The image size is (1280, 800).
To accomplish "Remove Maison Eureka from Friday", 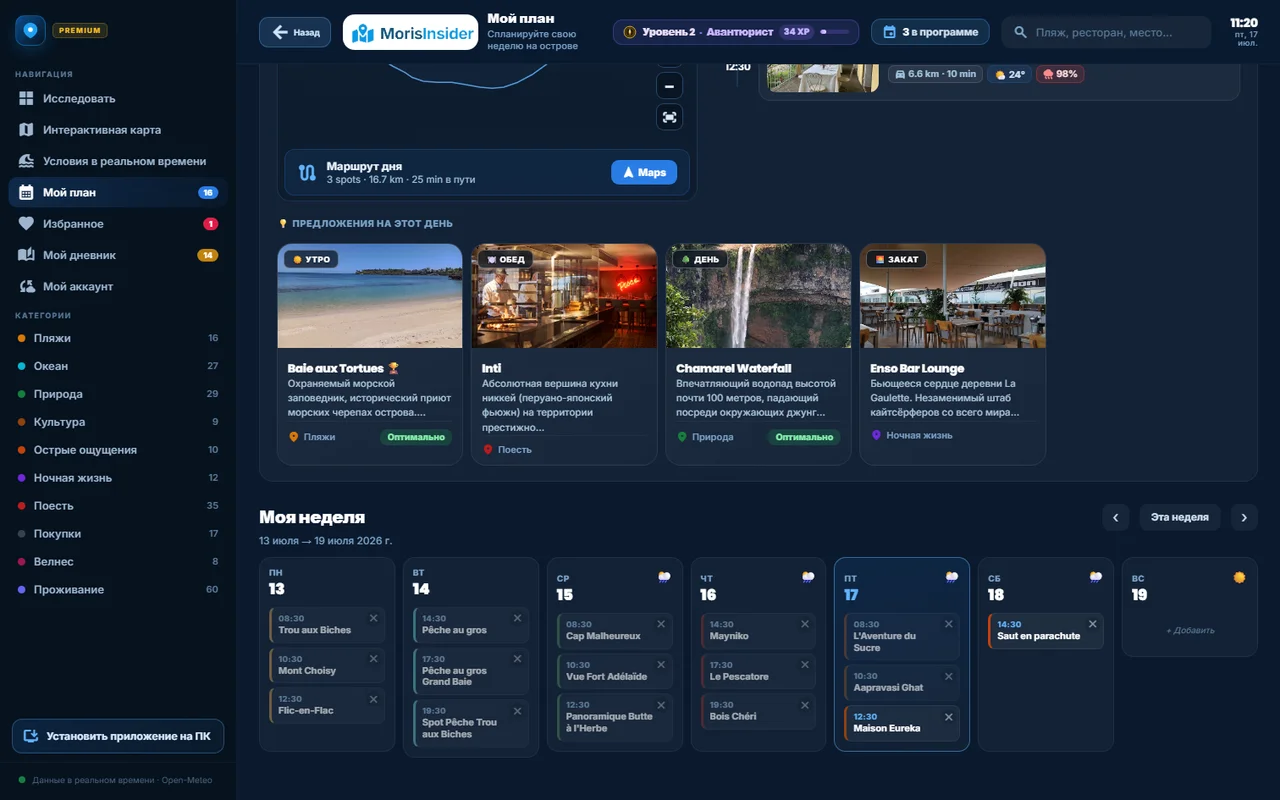I will click(949, 716).
